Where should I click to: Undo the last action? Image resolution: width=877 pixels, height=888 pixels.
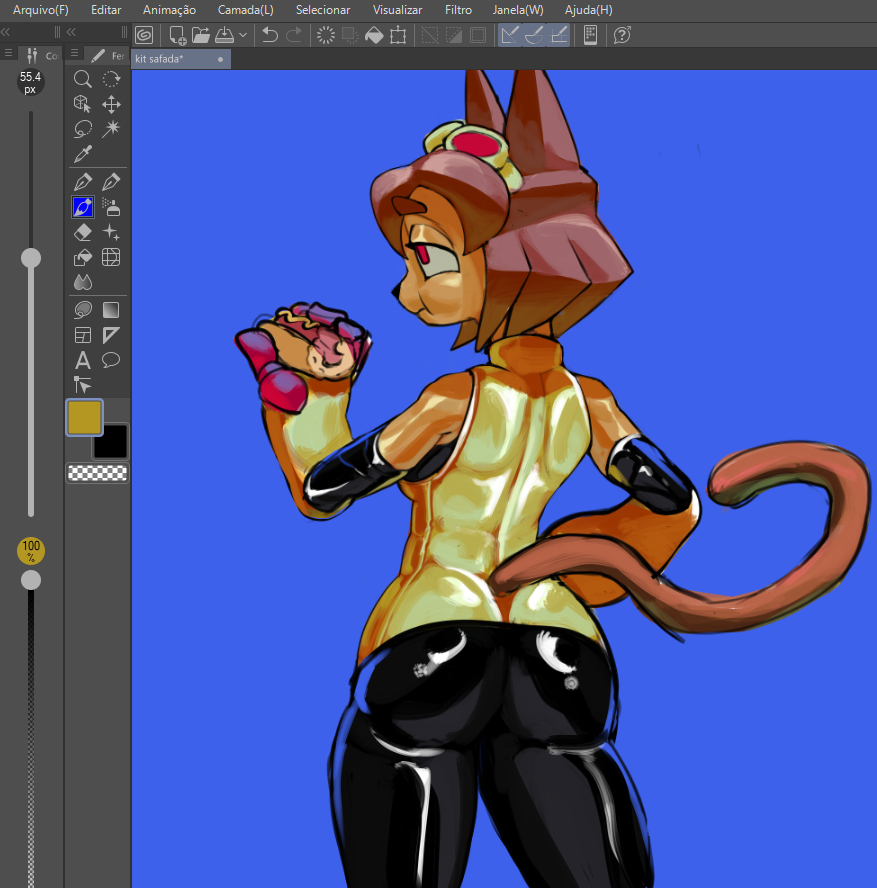click(x=270, y=35)
